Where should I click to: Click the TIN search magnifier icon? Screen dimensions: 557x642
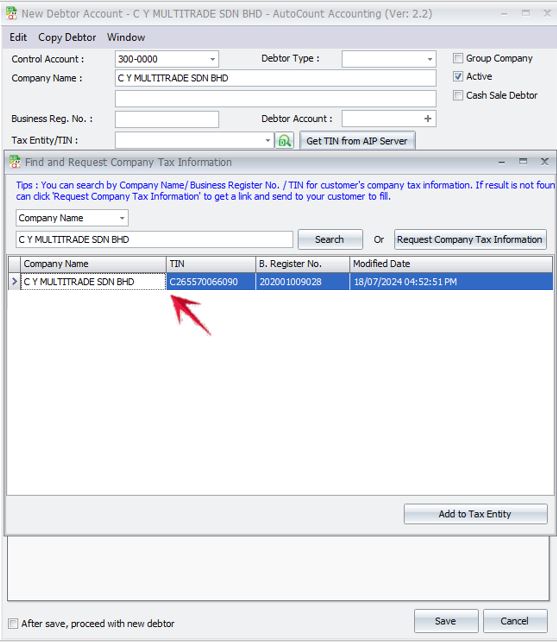[284, 141]
